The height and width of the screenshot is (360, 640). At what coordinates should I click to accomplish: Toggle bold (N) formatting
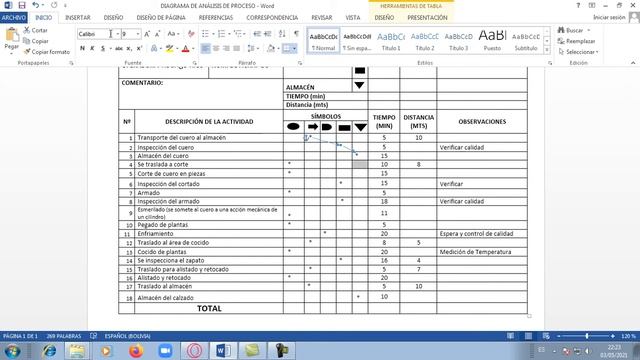click(82, 48)
